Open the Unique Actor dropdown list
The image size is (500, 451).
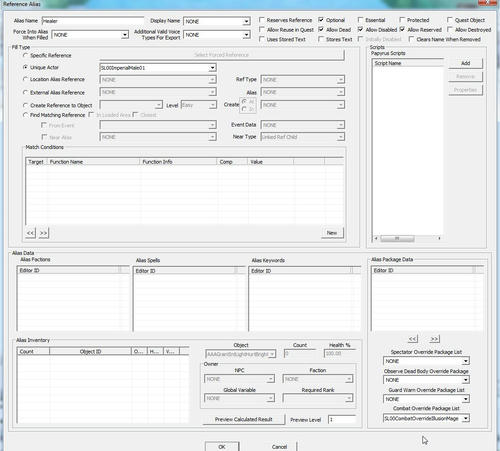(x=212, y=68)
